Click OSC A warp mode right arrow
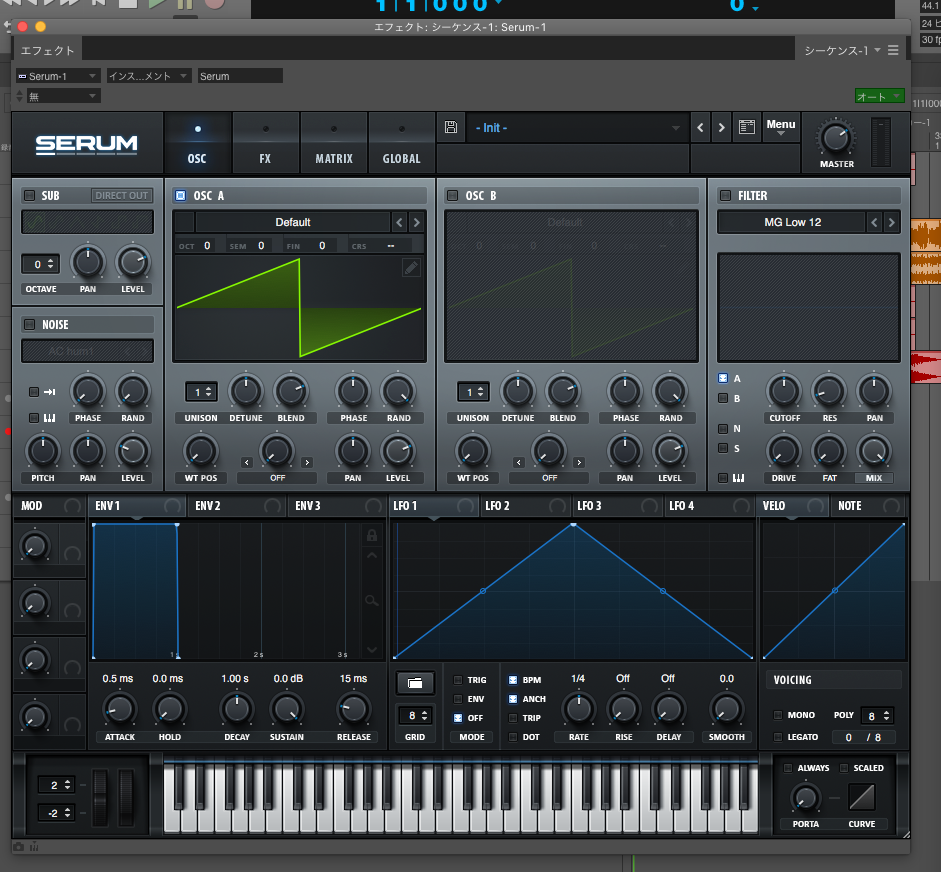This screenshot has width=941, height=872. point(307,462)
